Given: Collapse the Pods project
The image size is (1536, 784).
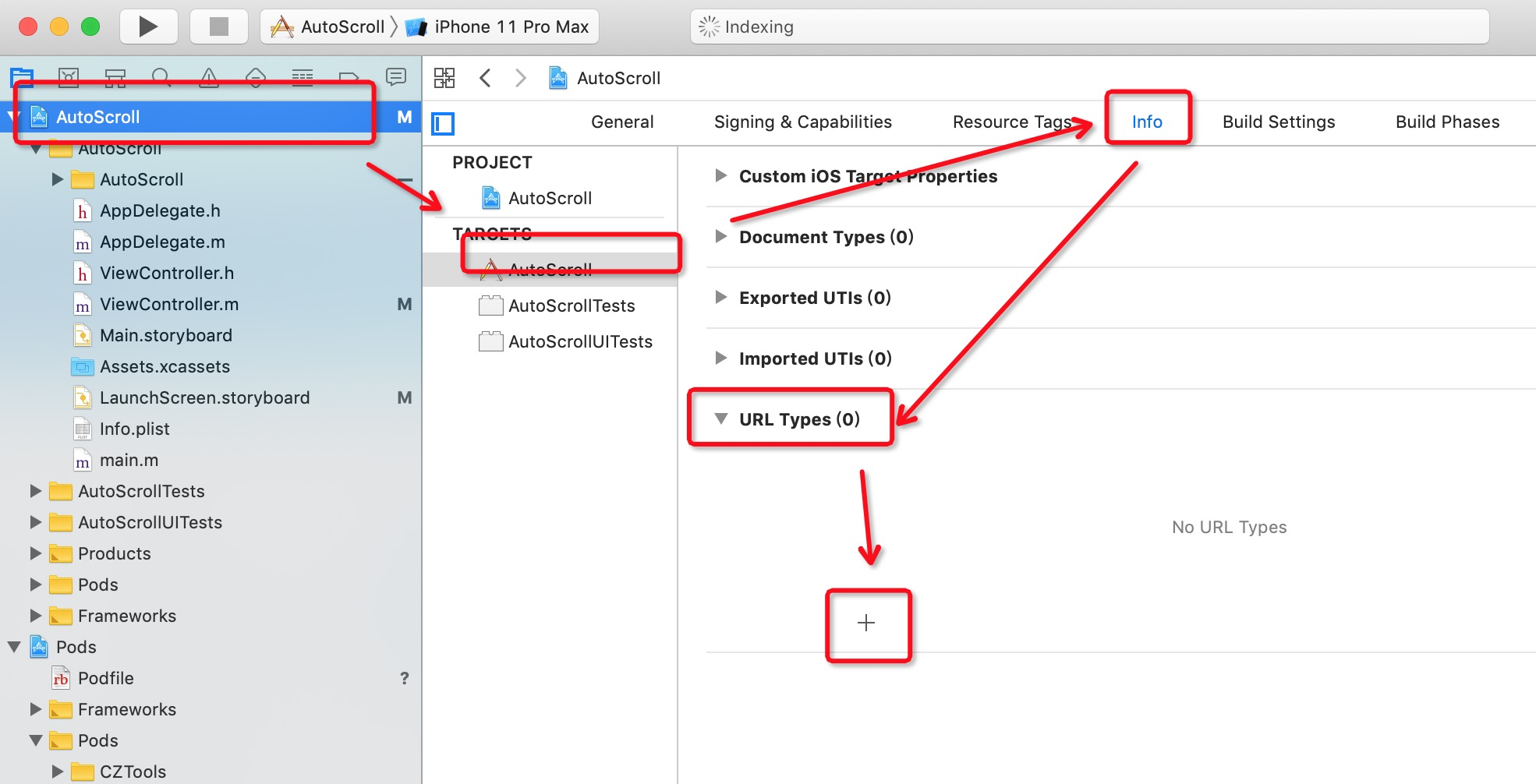Looking at the screenshot, I should tap(14, 647).
